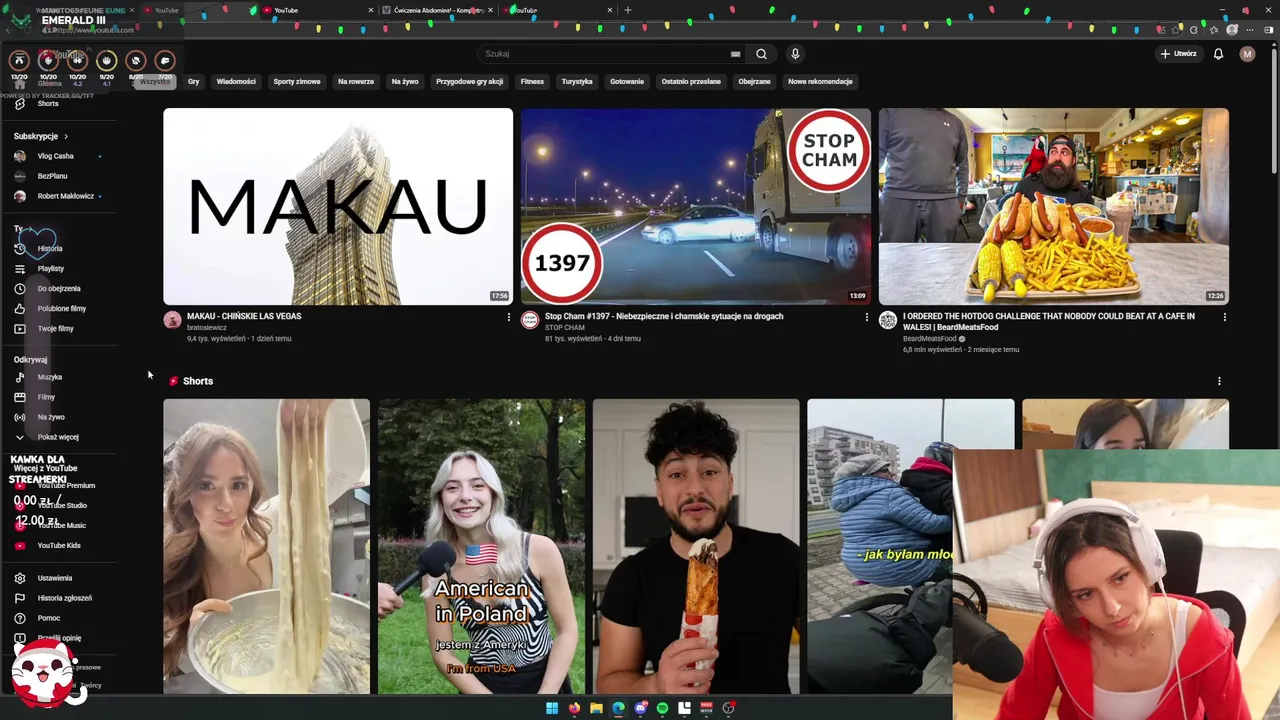Image resolution: width=1280 pixels, height=720 pixels.
Task: Open Muzyka under Odkrywaj
Action: (x=49, y=377)
